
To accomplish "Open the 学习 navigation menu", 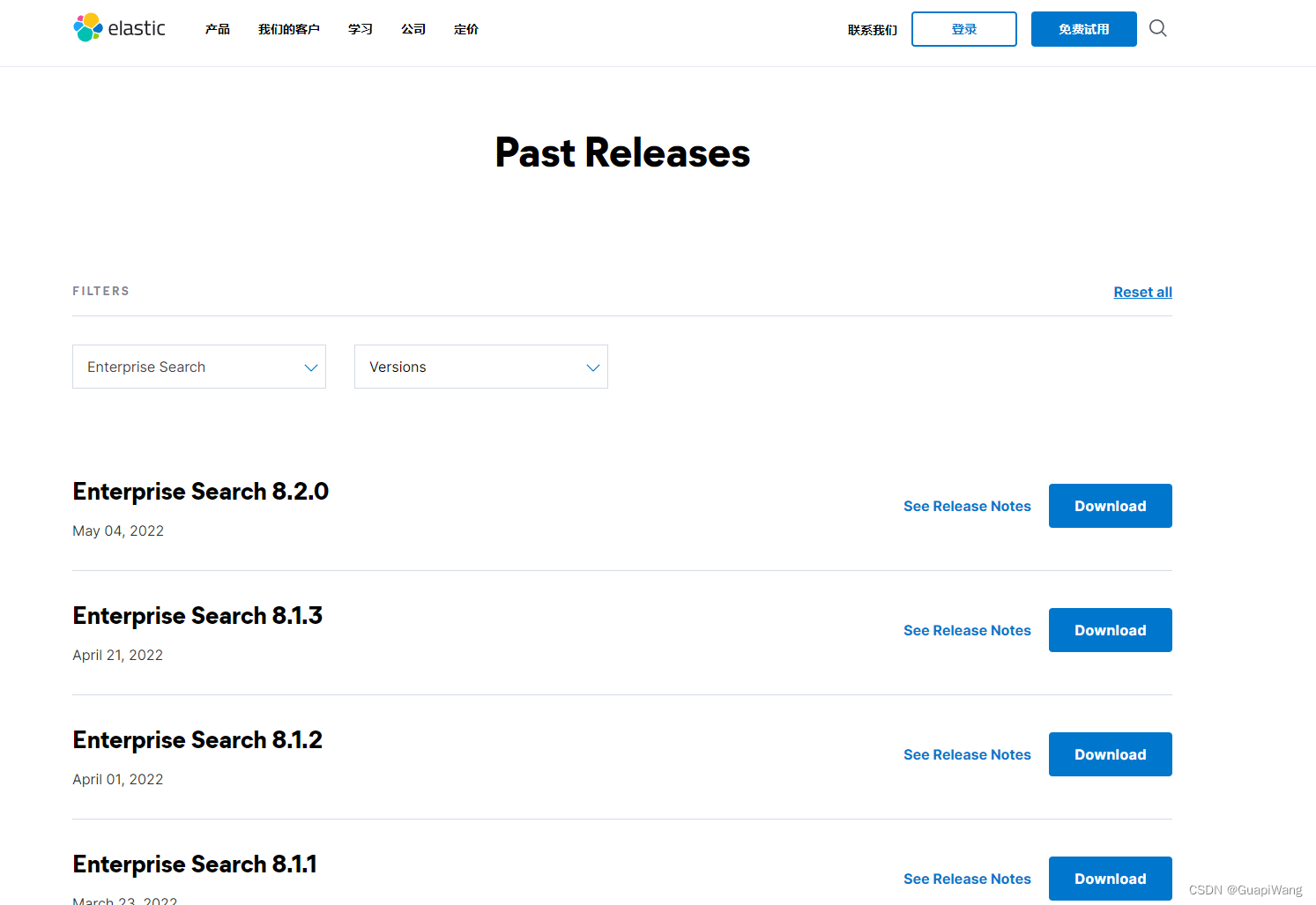I will [x=360, y=29].
